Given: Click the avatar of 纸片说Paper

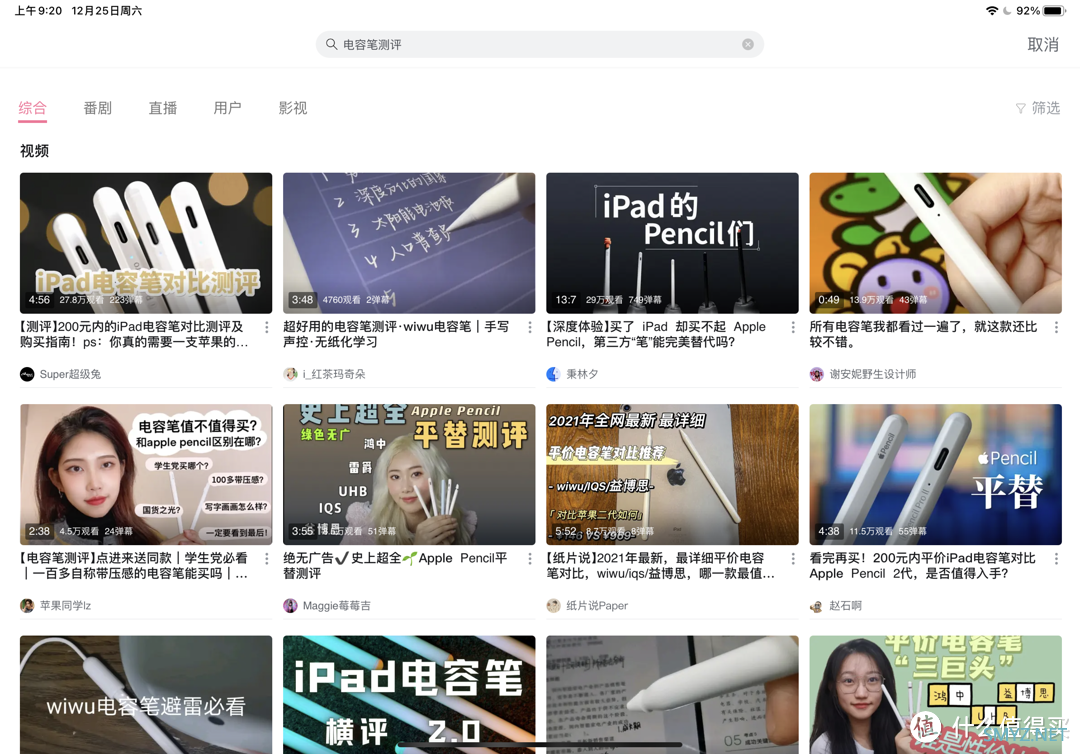Looking at the screenshot, I should click(553, 605).
